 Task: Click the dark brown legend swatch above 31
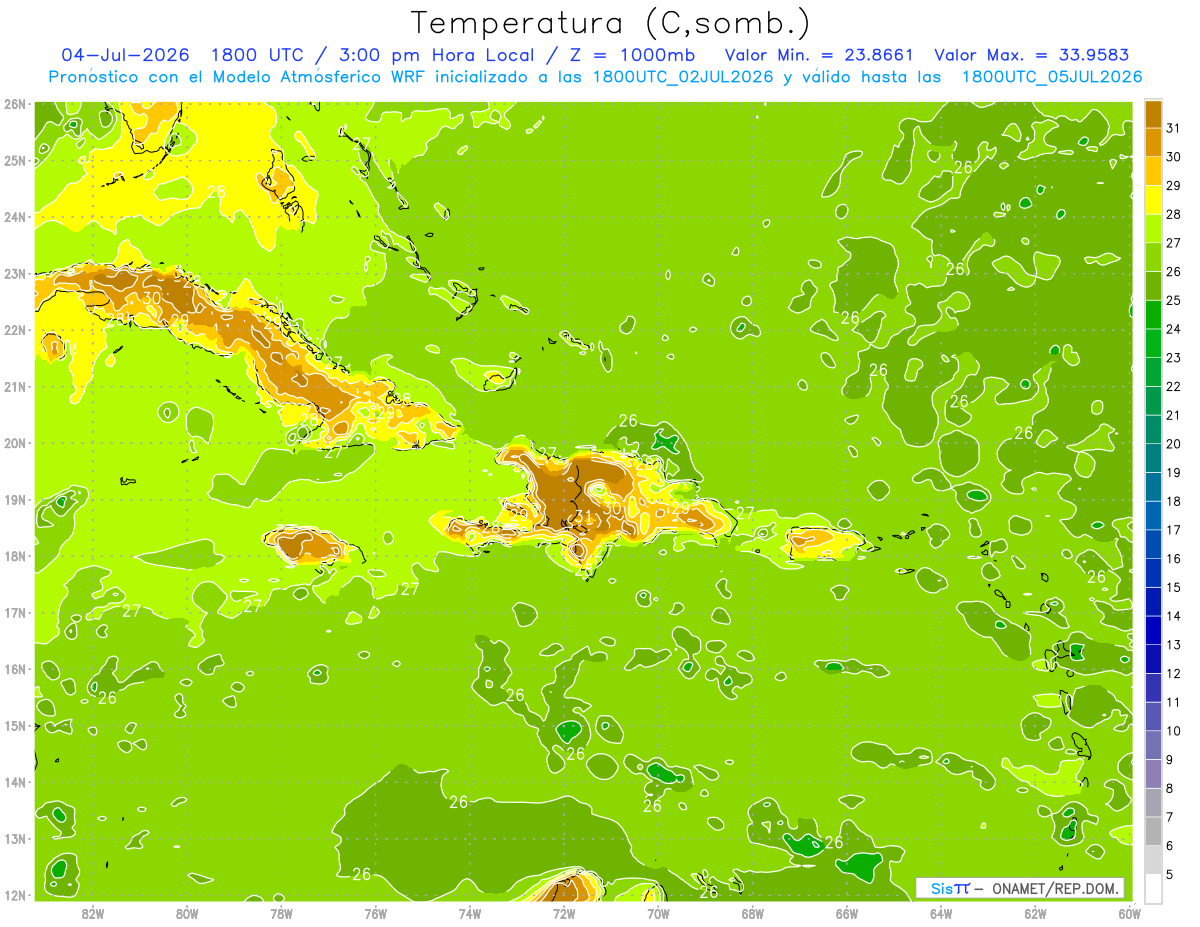[1153, 113]
